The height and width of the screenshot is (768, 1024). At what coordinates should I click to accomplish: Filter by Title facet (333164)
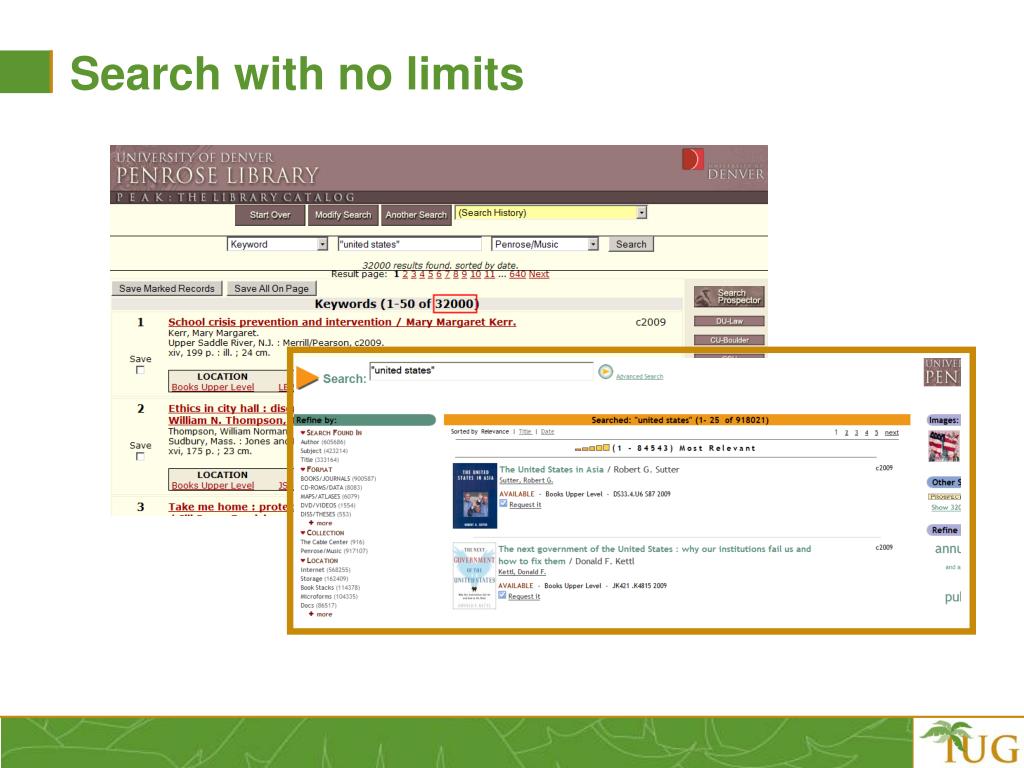tap(319, 460)
